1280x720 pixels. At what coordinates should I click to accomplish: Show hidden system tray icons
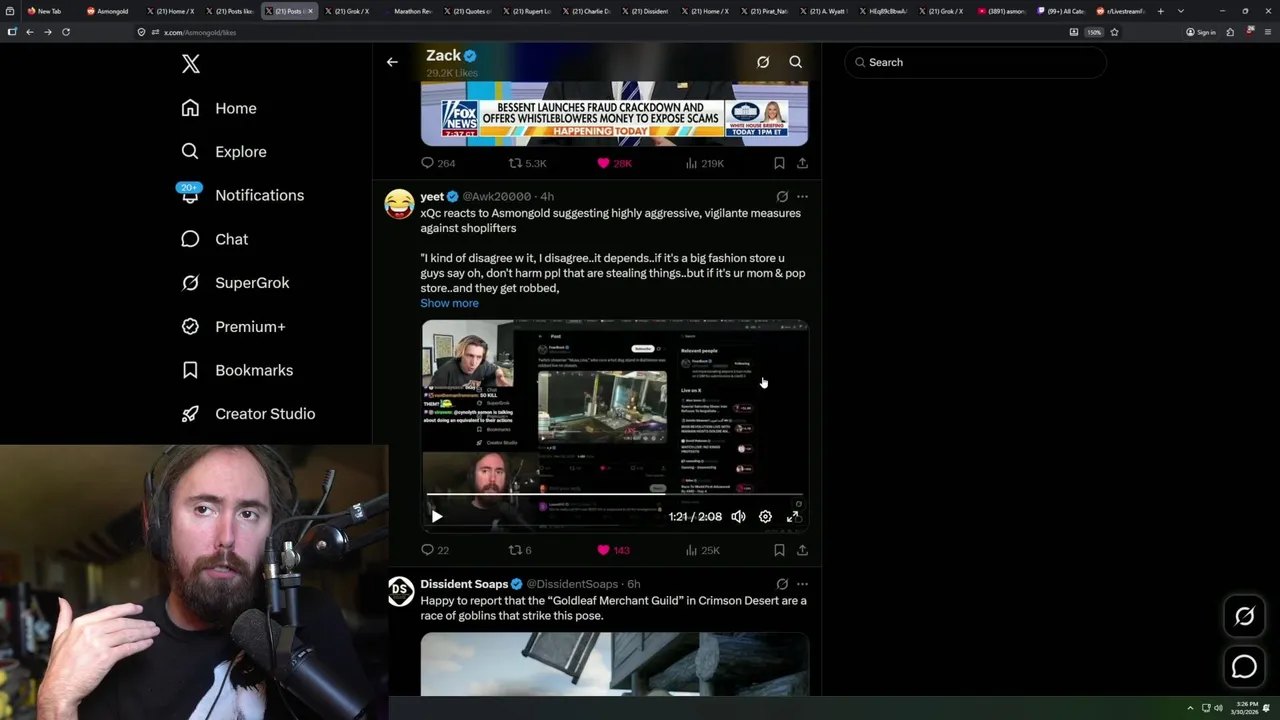(1190, 708)
